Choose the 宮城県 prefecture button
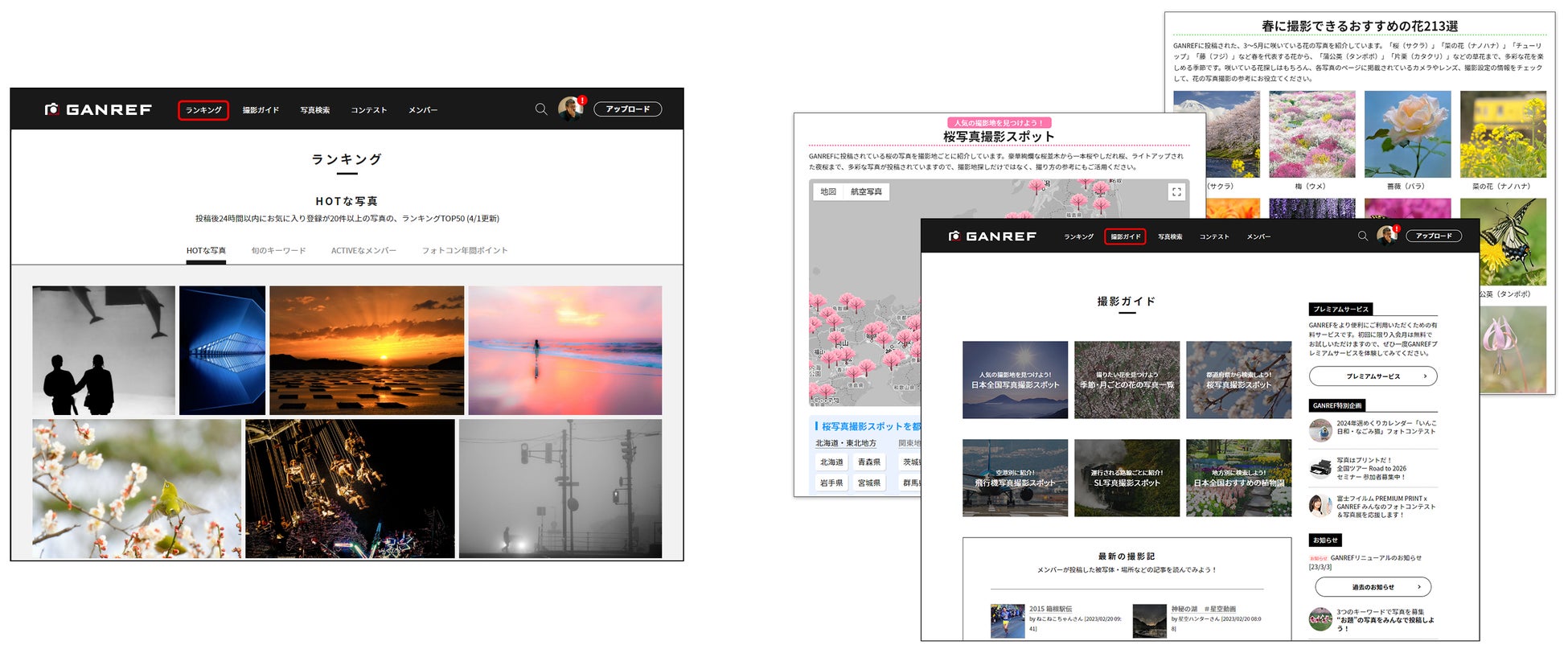The image size is (1568, 649). pyautogui.click(x=868, y=483)
